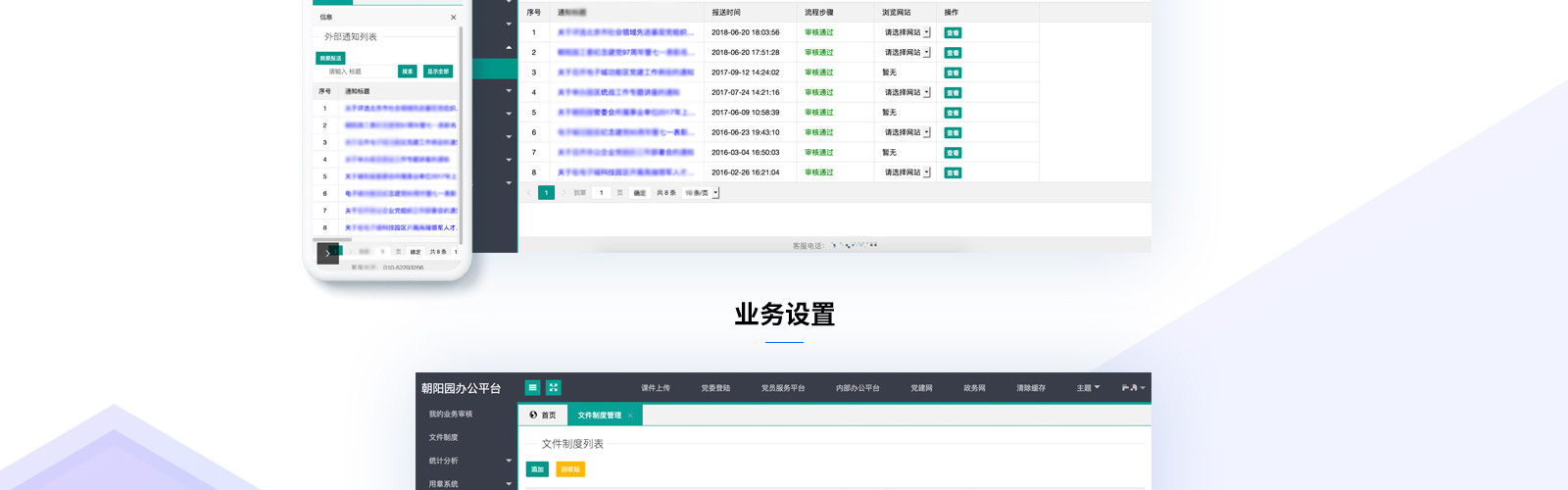Toggle the sidebar menu hamburger icon

[532, 388]
